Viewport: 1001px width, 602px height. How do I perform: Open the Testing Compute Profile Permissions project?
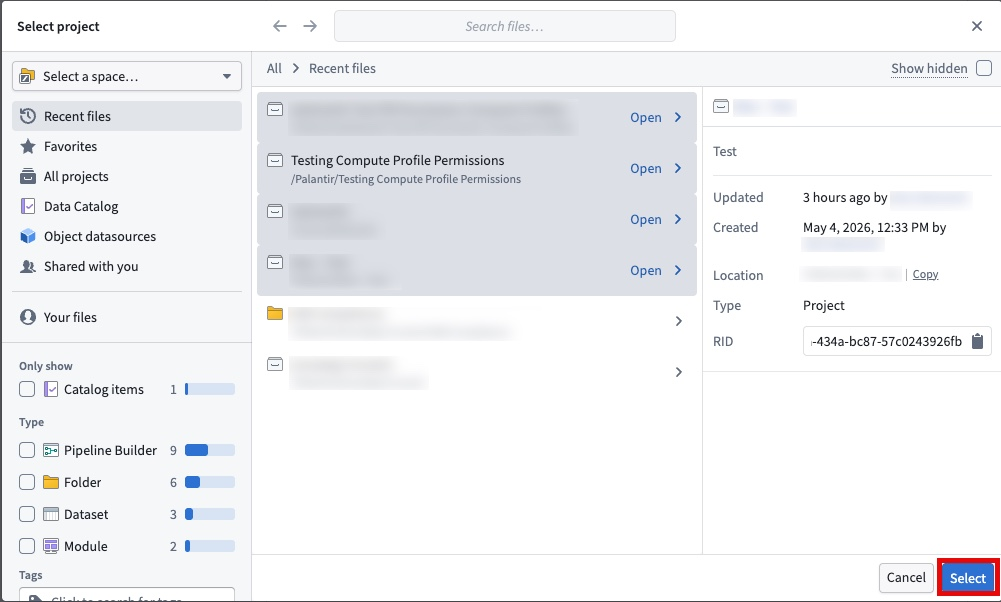[x=645, y=168]
